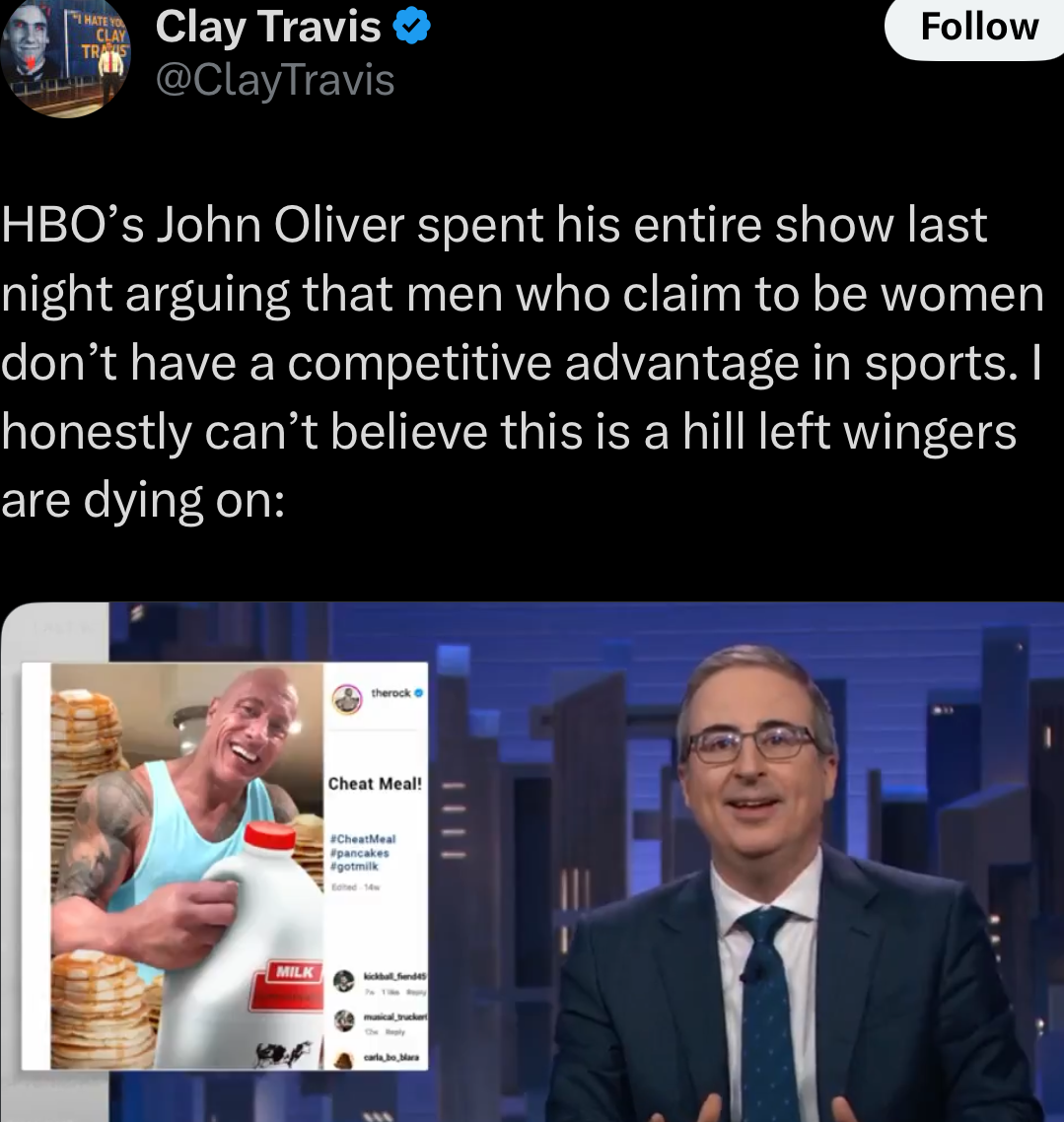Select the #CheatMeal hashtag
This screenshot has height=1122, width=1064.
click(362, 839)
